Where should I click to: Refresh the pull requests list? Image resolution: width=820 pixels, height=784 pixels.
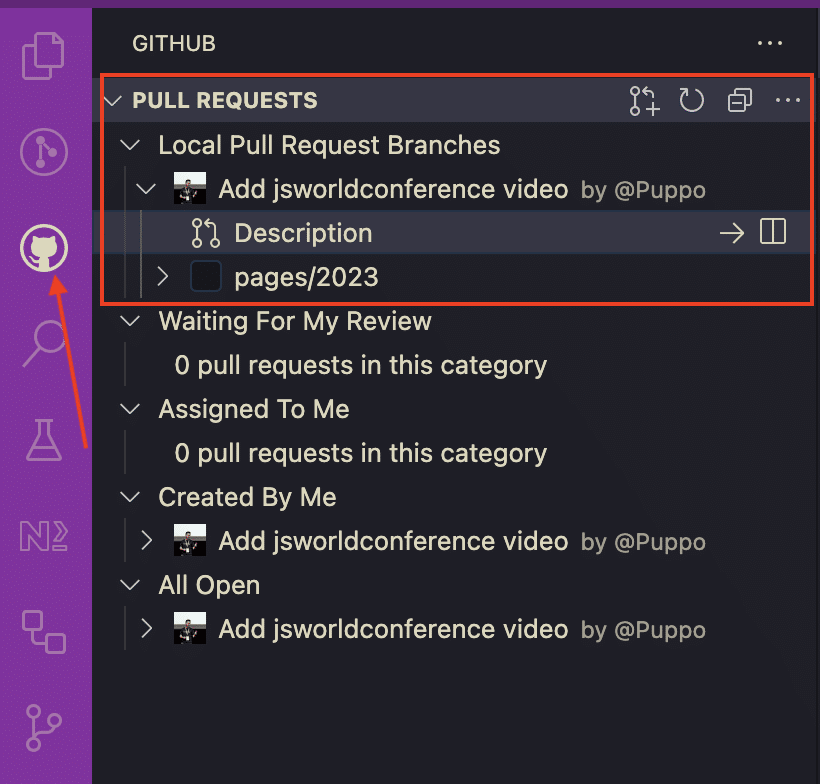tap(691, 100)
